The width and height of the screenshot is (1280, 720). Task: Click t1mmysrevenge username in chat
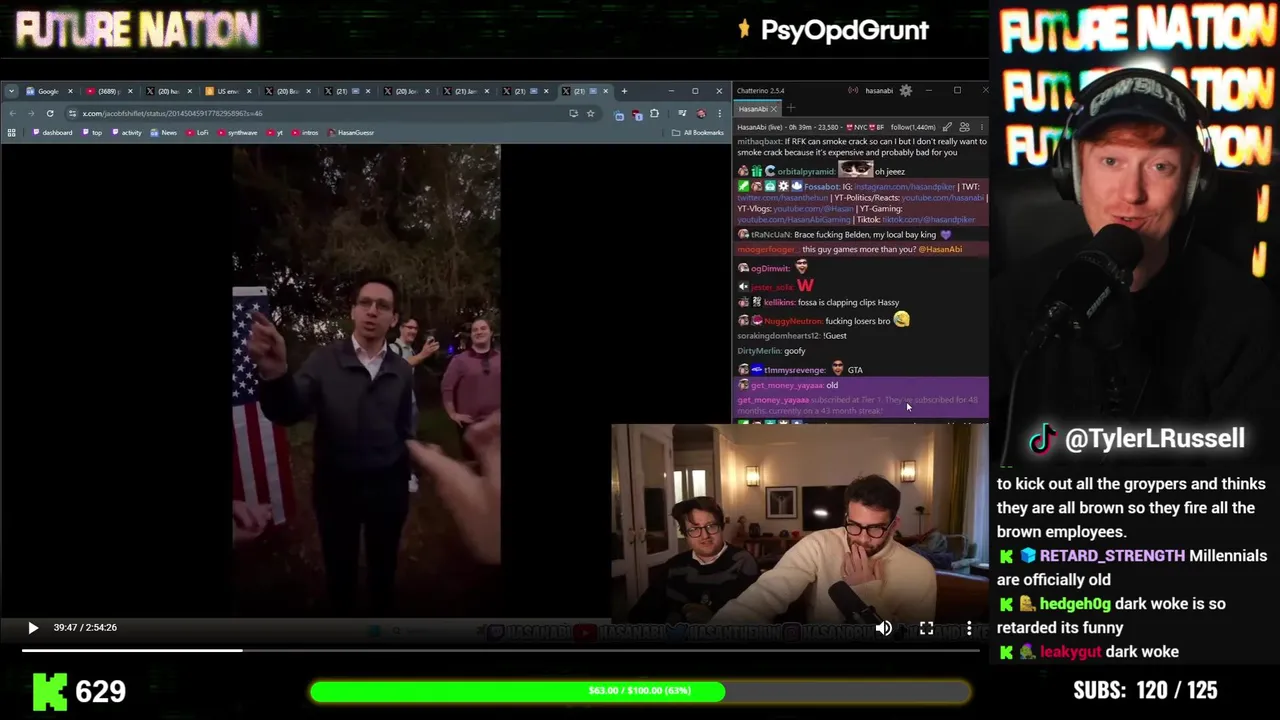coord(795,370)
